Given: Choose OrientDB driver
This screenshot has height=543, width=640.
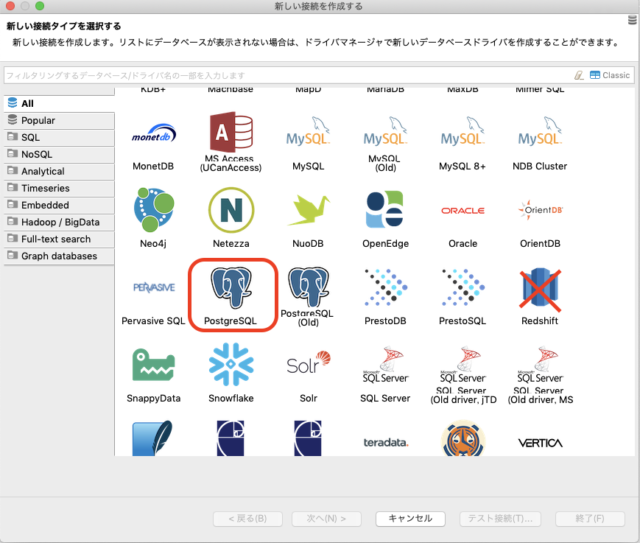Looking at the screenshot, I should pos(540,210).
